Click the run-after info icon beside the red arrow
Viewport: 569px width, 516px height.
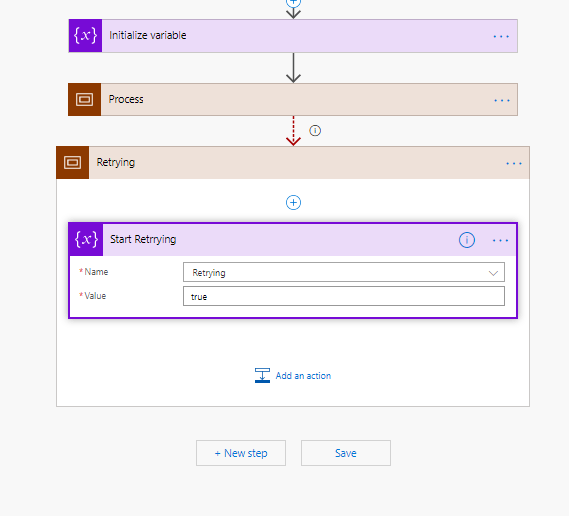315,131
